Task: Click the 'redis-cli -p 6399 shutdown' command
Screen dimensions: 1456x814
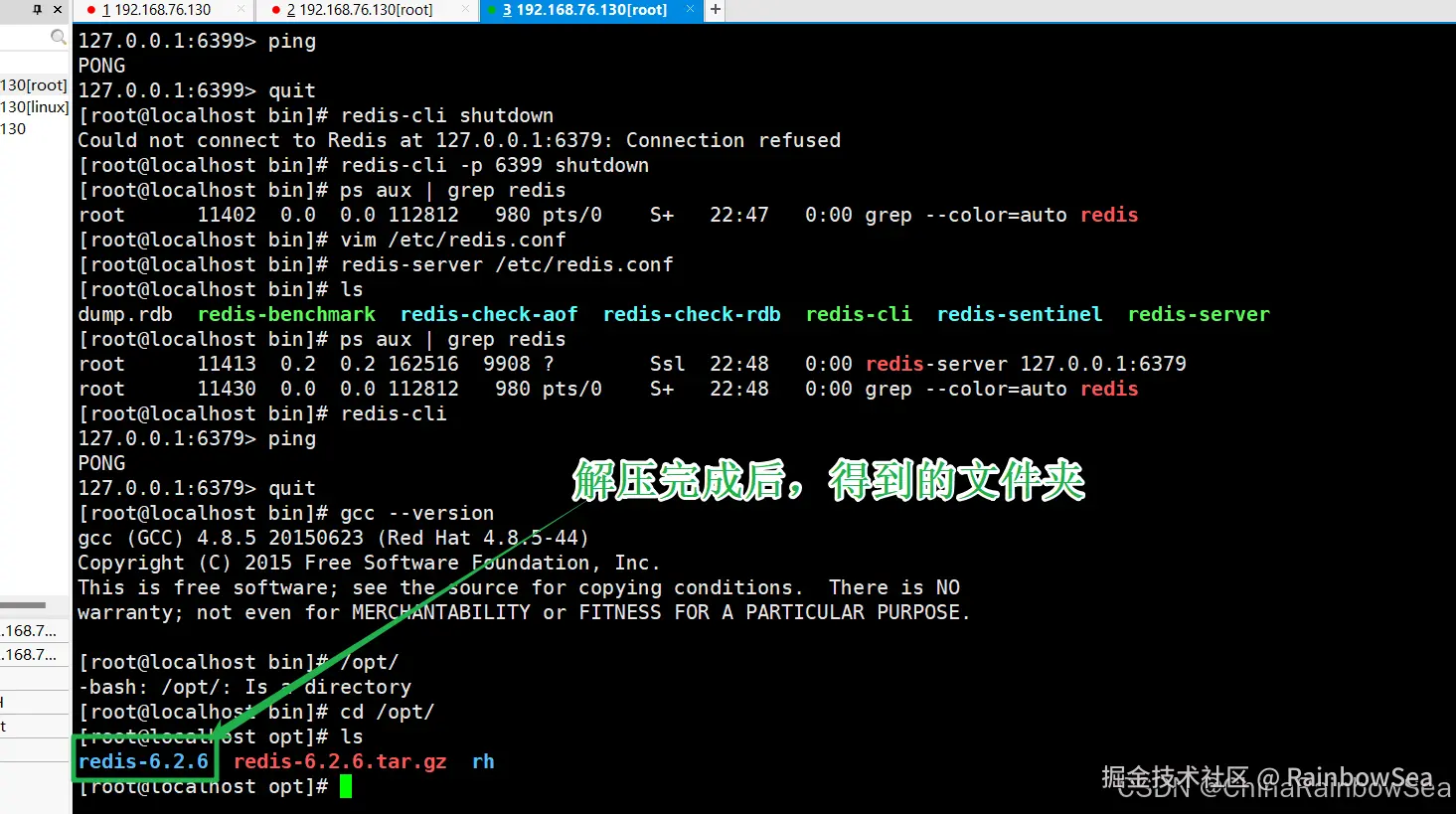Action: (495, 165)
